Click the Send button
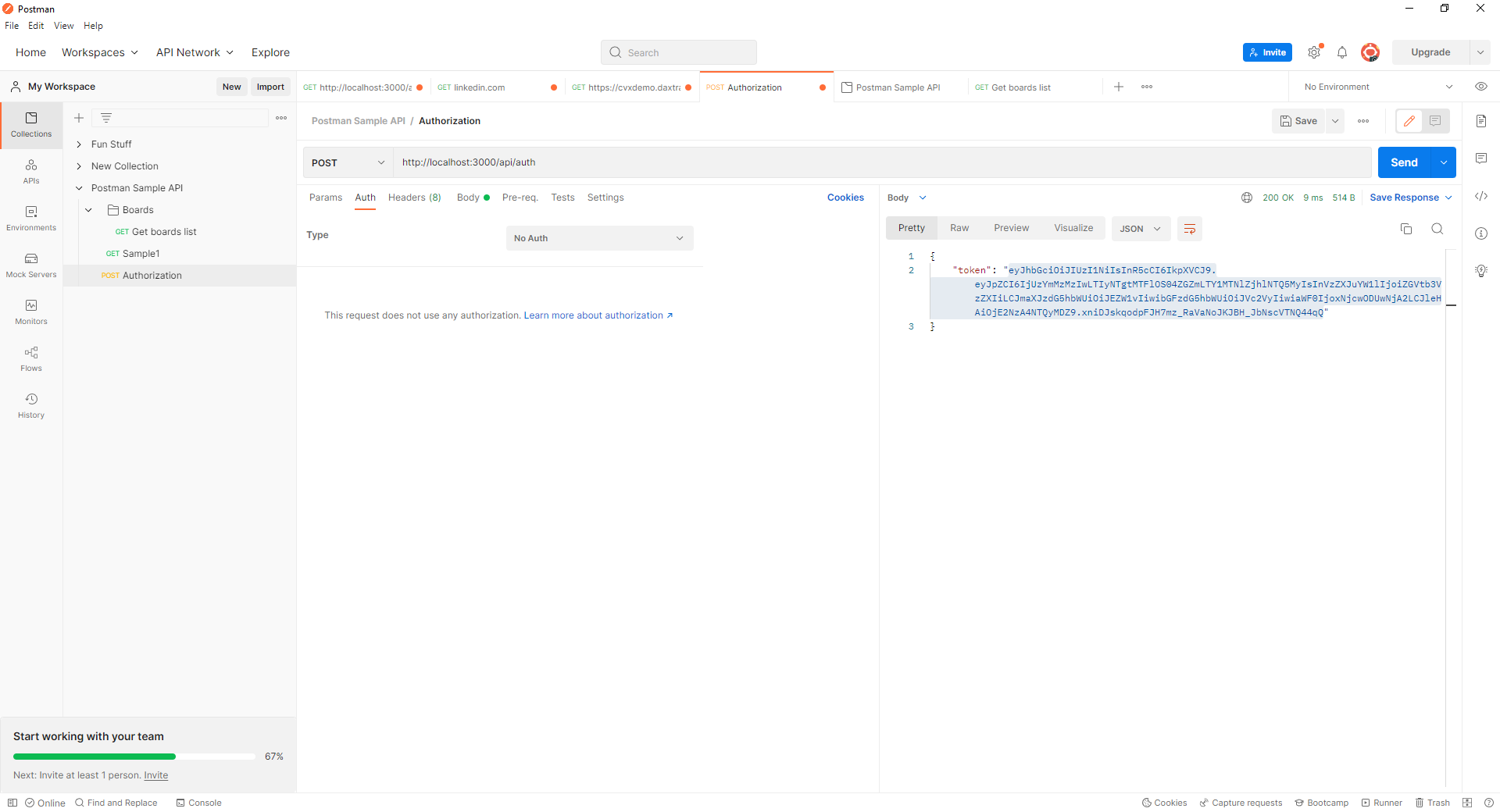The image size is (1500, 812). pos(1404,162)
